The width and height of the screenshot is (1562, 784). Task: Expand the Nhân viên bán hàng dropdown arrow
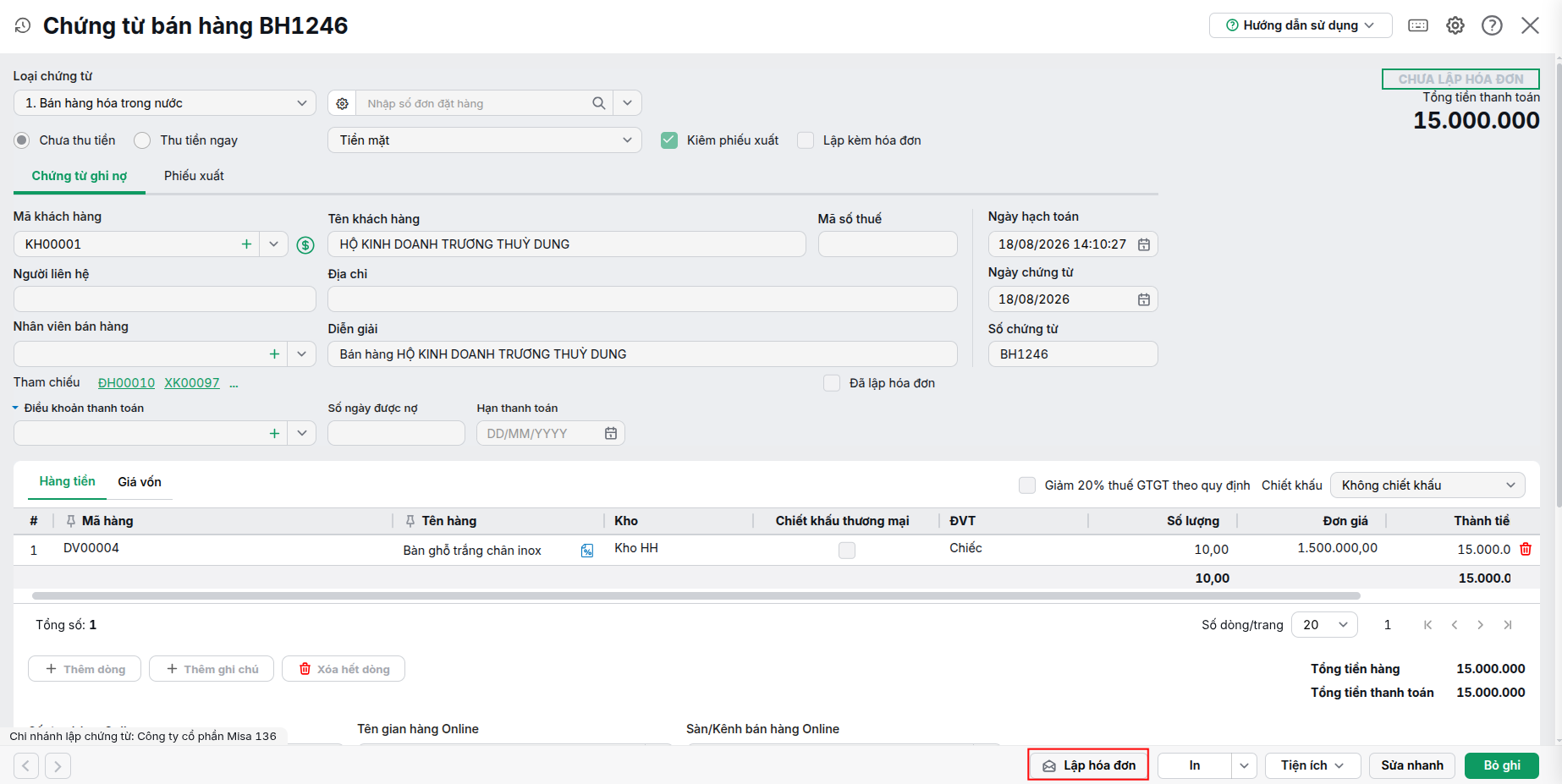coord(302,354)
